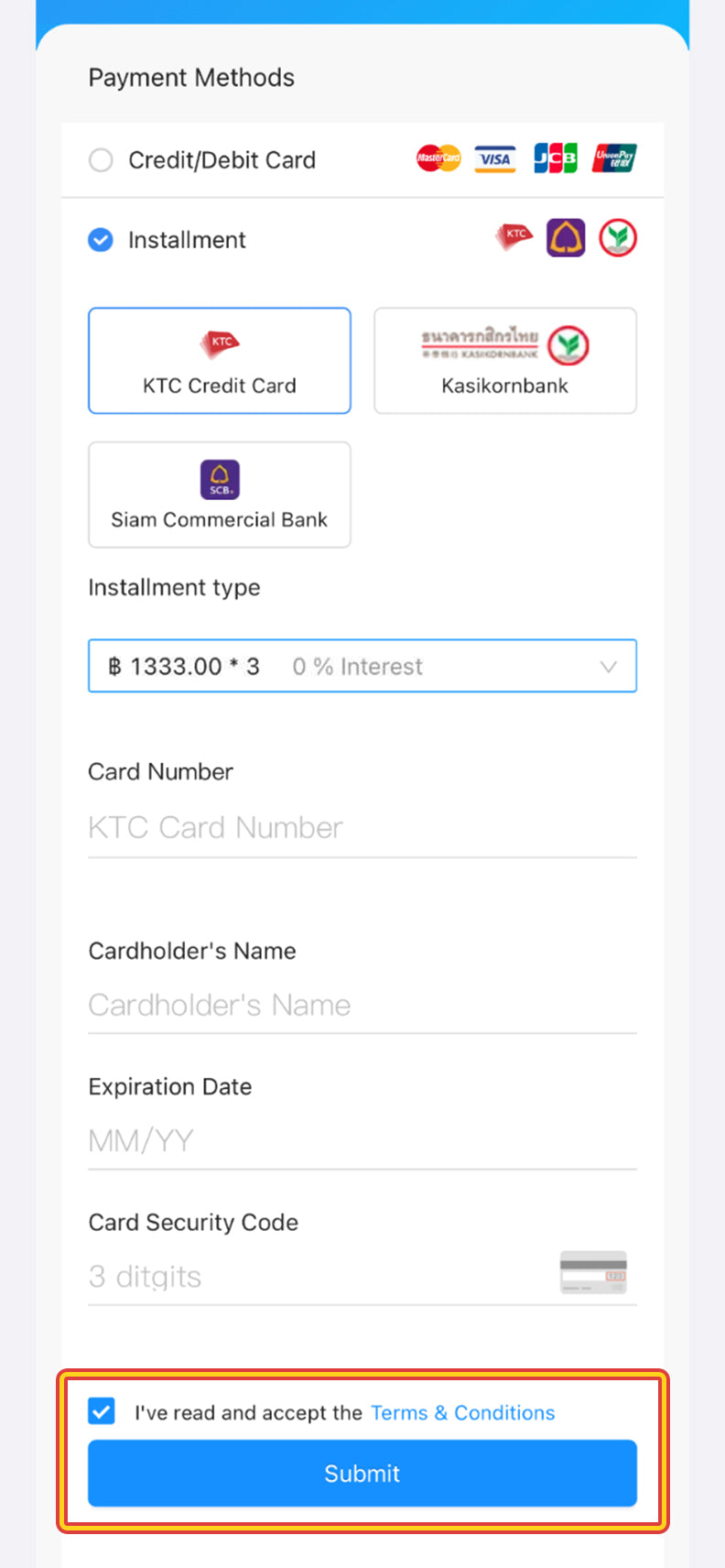Choose the KTC Credit Card option
This screenshot has width=725, height=1568.
pyautogui.click(x=220, y=361)
